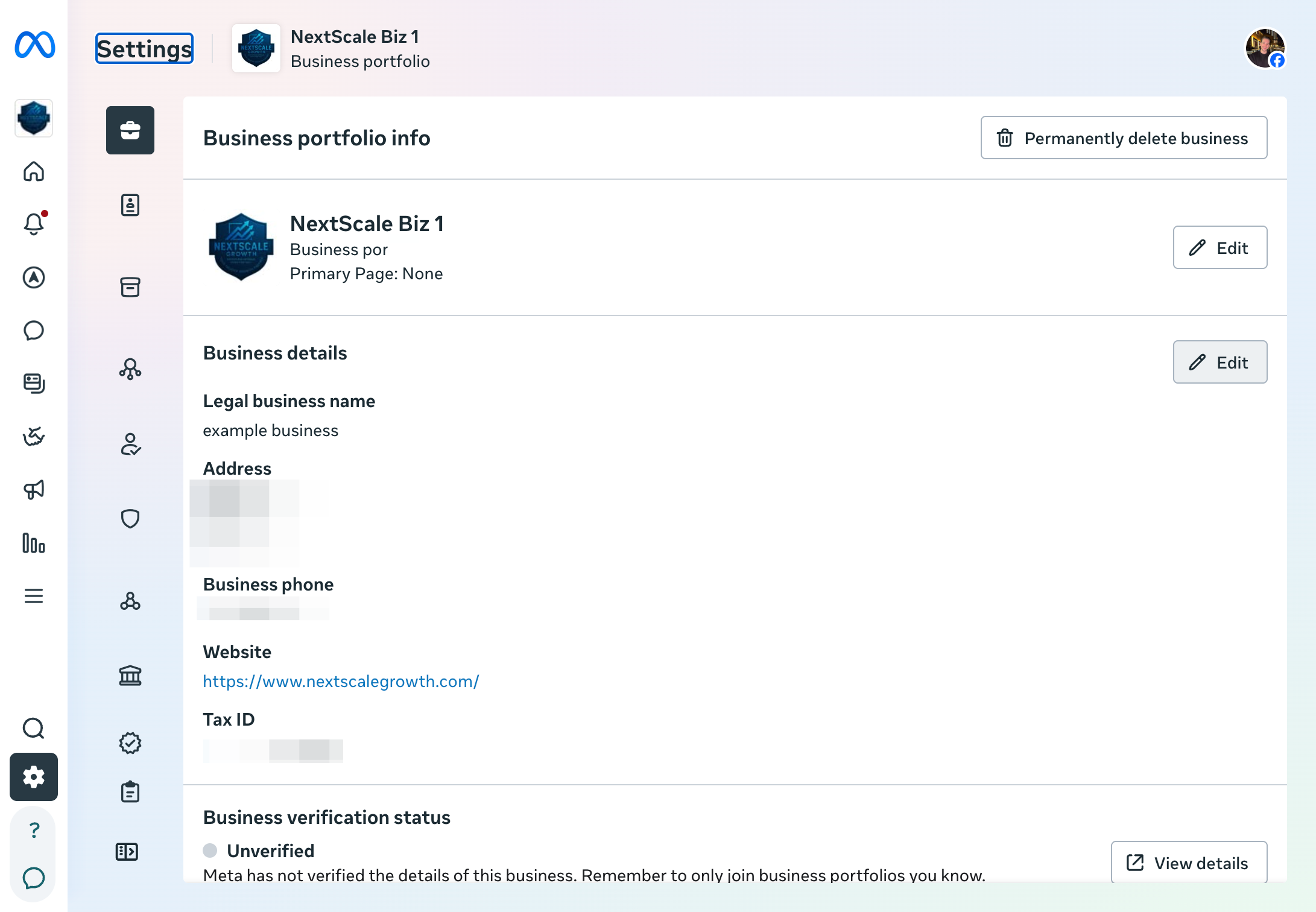
Task: Open the Home icon in left sidebar
Action: [34, 171]
